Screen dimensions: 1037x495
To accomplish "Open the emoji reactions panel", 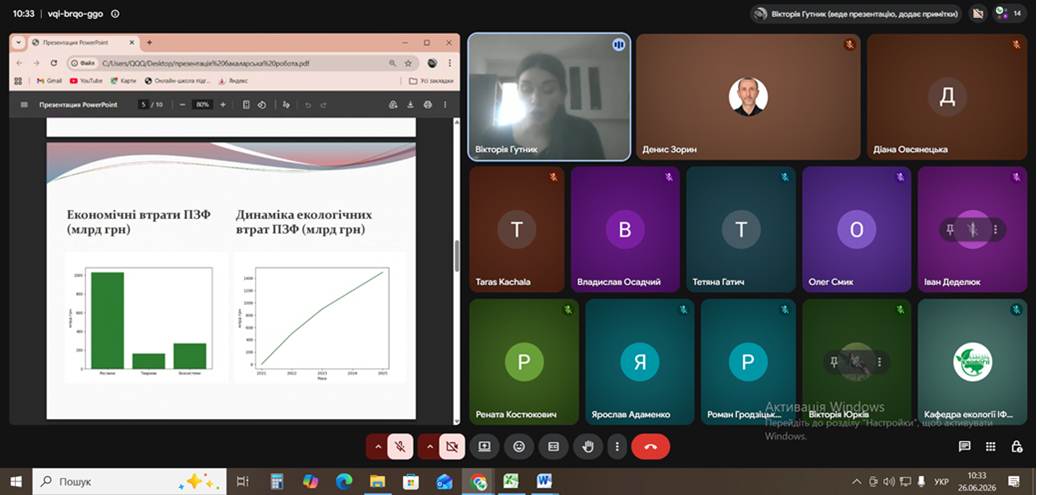I will (x=519, y=447).
